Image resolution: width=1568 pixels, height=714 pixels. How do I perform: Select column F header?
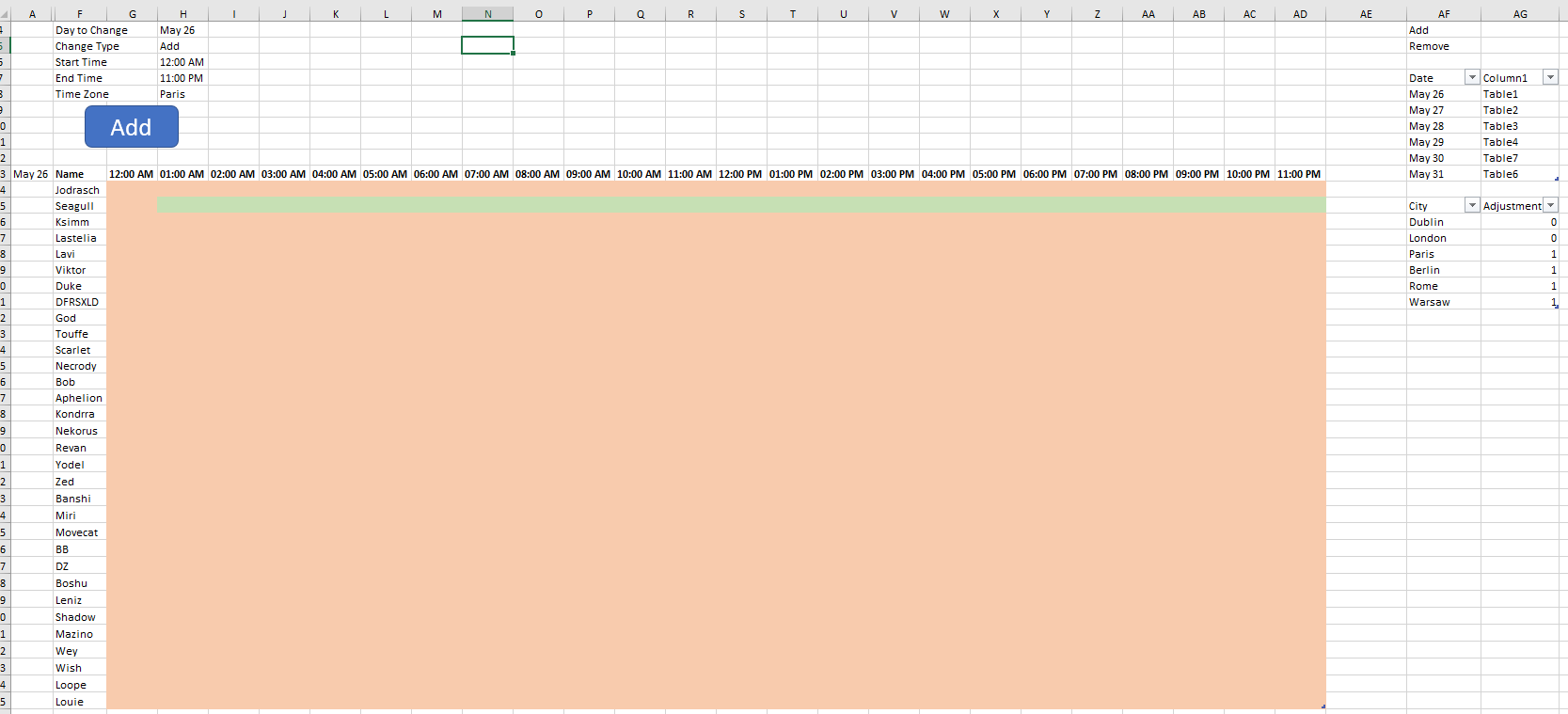(79, 14)
